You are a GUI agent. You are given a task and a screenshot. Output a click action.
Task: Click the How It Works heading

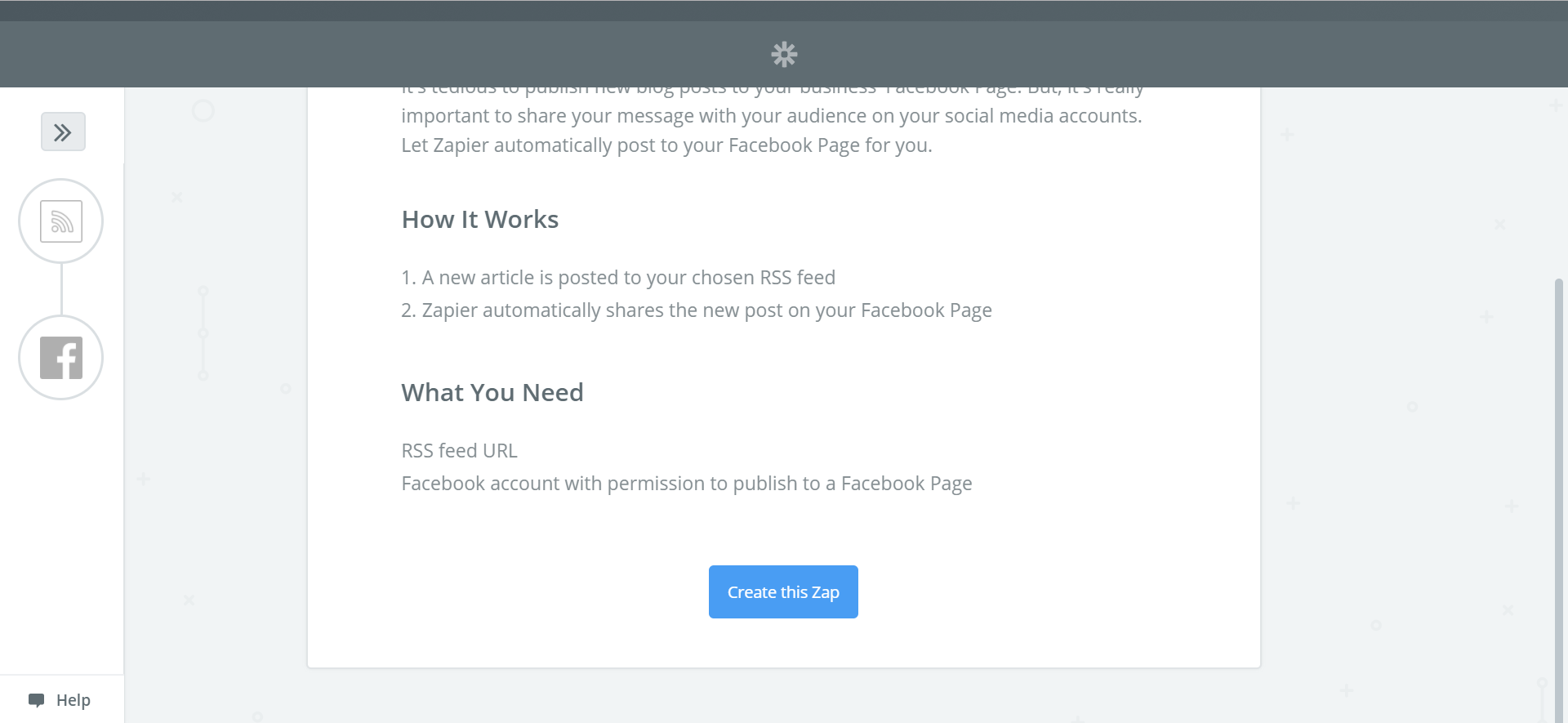click(479, 220)
